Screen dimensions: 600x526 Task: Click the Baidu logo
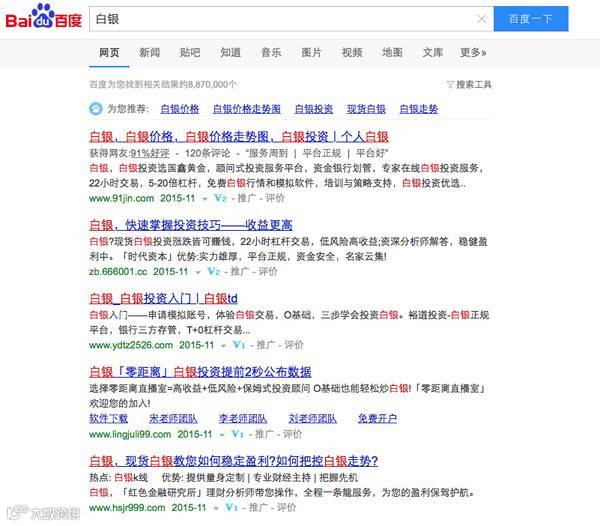pos(44,17)
